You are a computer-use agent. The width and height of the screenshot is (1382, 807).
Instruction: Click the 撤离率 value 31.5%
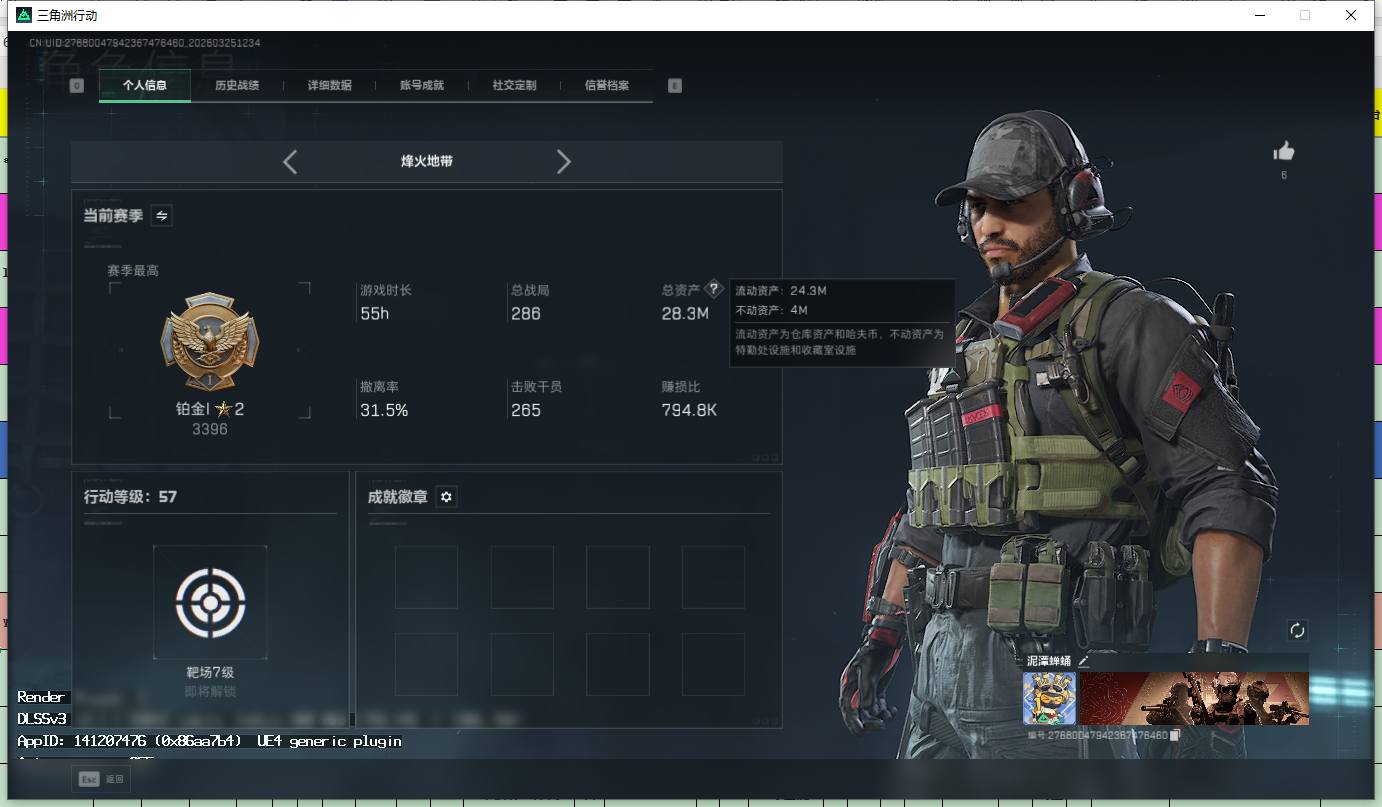tap(385, 410)
